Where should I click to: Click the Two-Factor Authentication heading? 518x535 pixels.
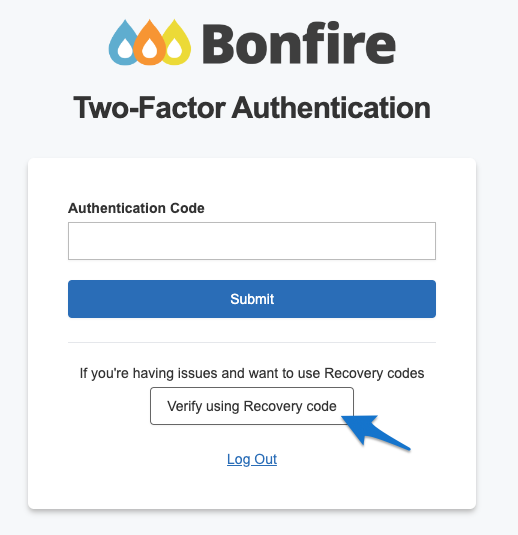[252, 108]
